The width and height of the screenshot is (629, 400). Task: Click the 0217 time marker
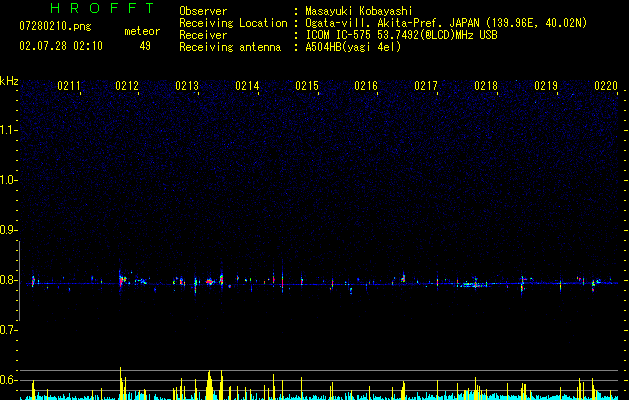[x=426, y=86]
